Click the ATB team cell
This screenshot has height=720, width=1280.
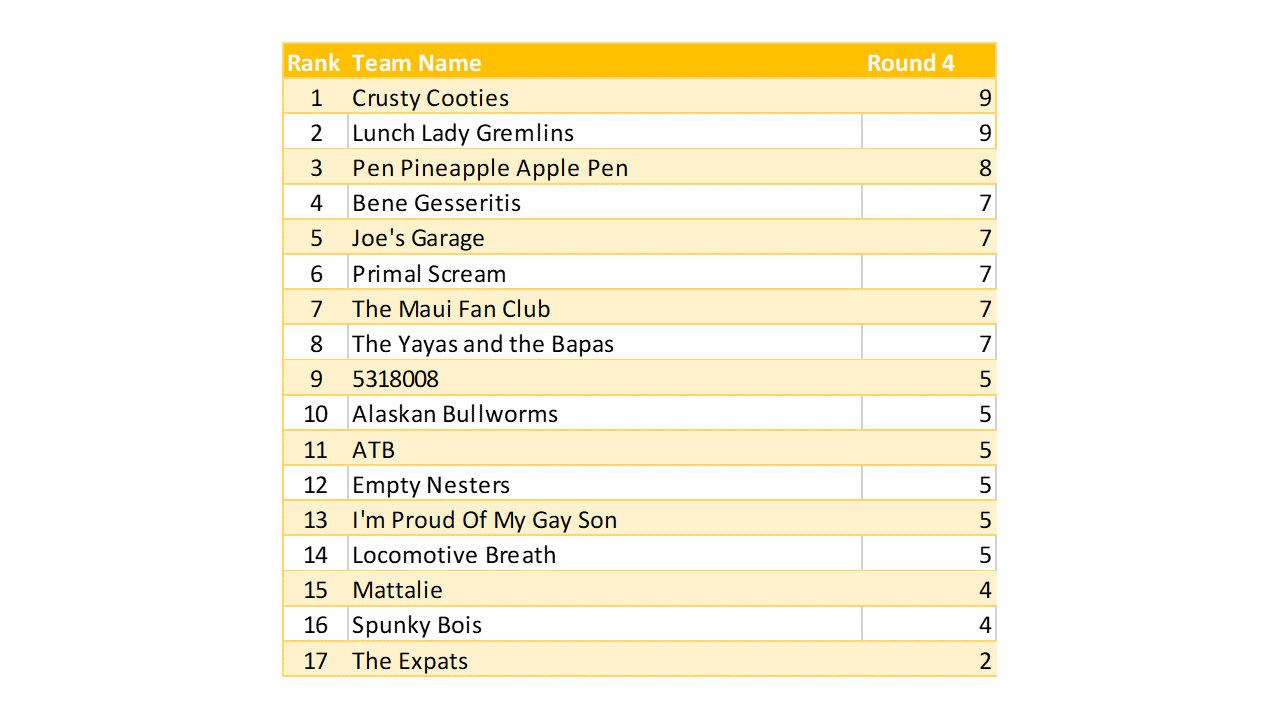374,450
